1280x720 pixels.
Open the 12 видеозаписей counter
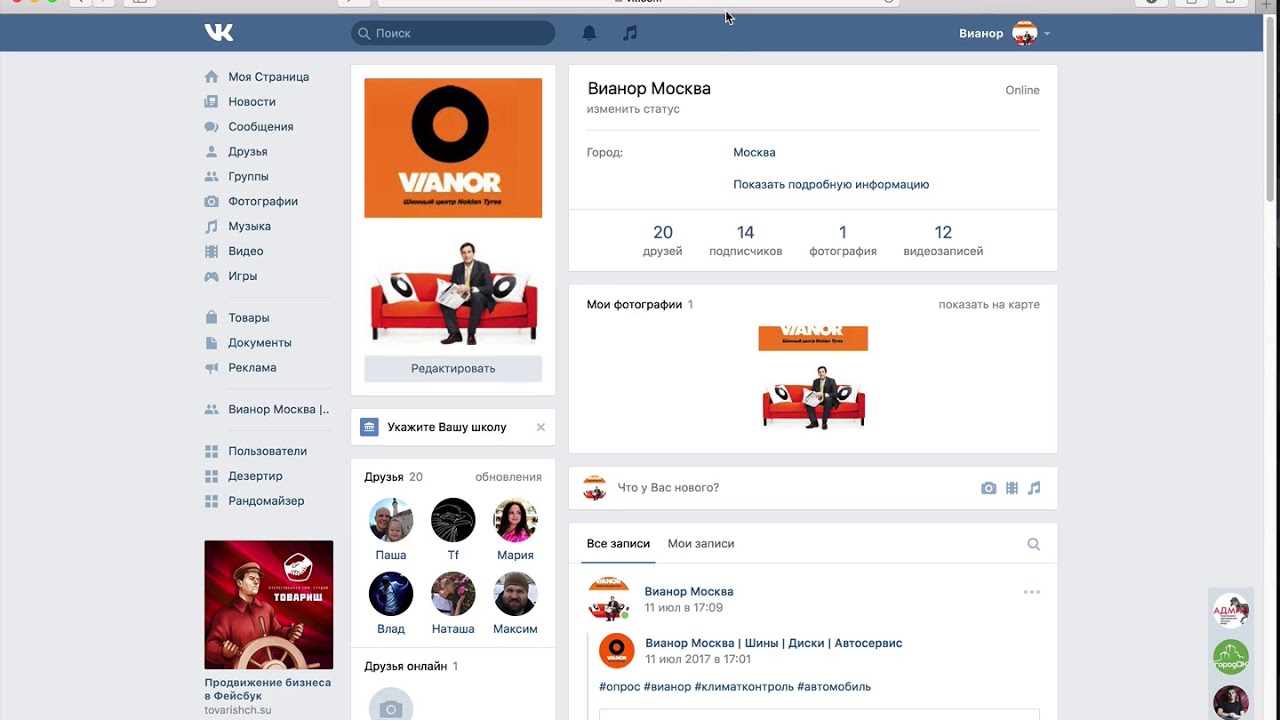click(x=943, y=240)
